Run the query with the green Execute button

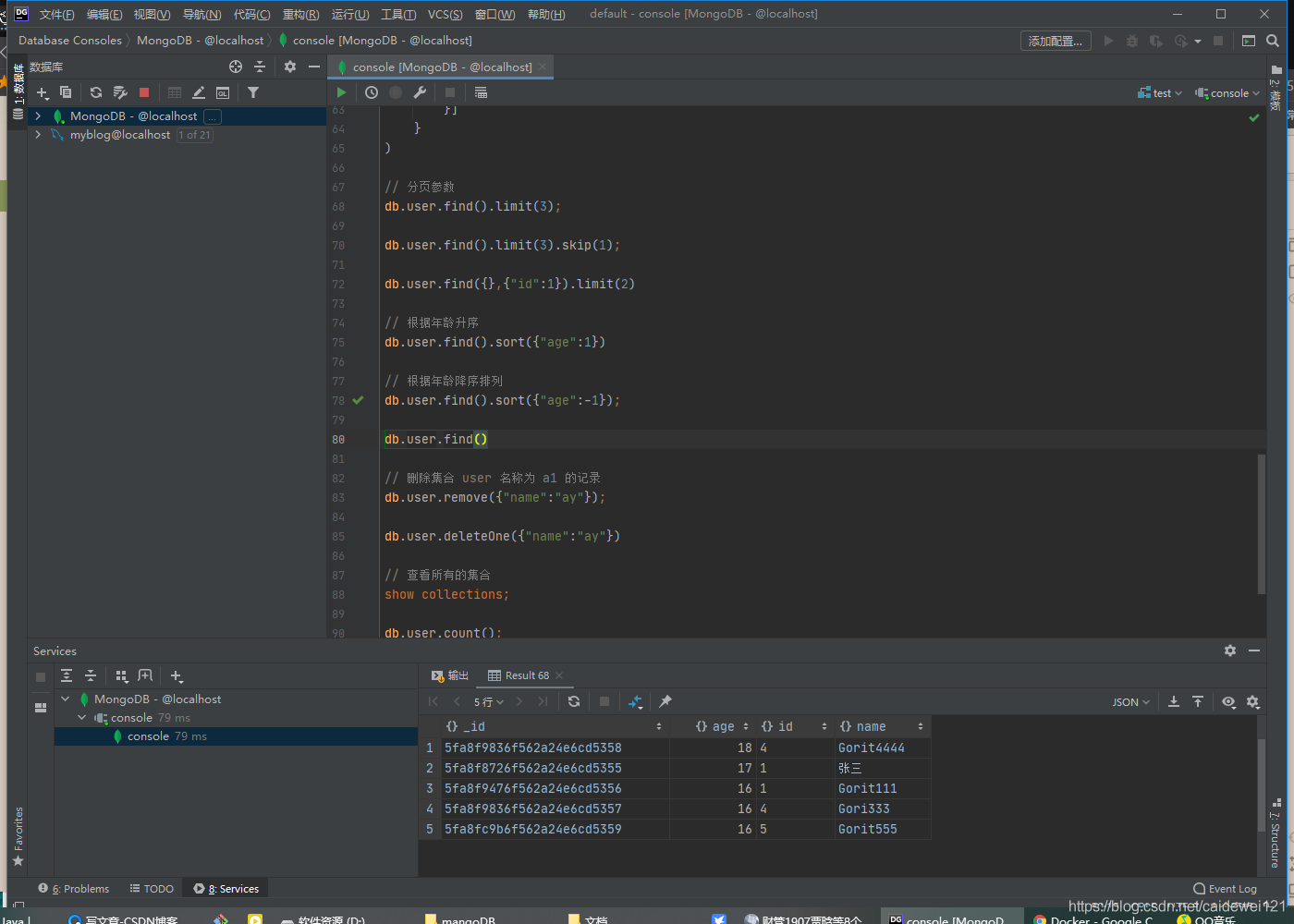click(341, 92)
